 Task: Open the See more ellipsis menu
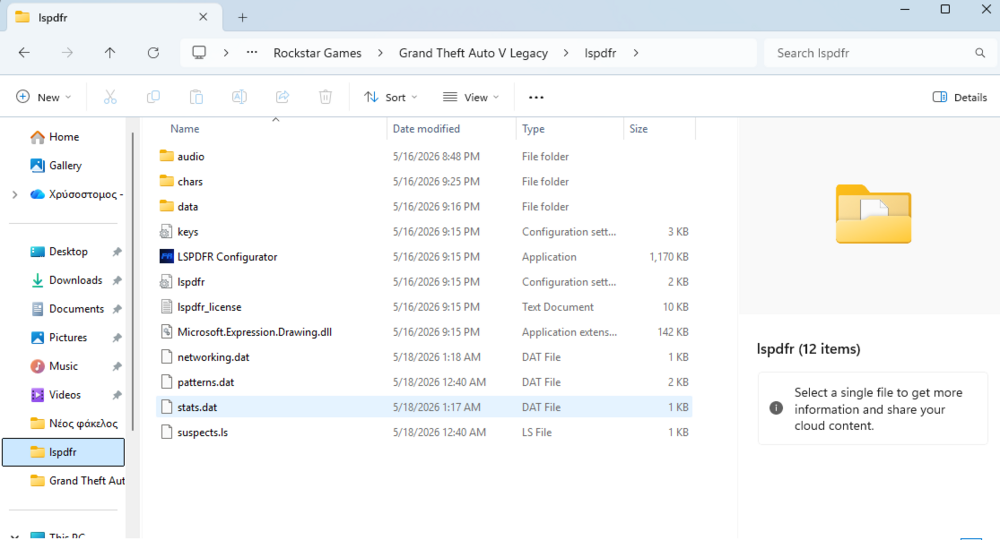536,97
